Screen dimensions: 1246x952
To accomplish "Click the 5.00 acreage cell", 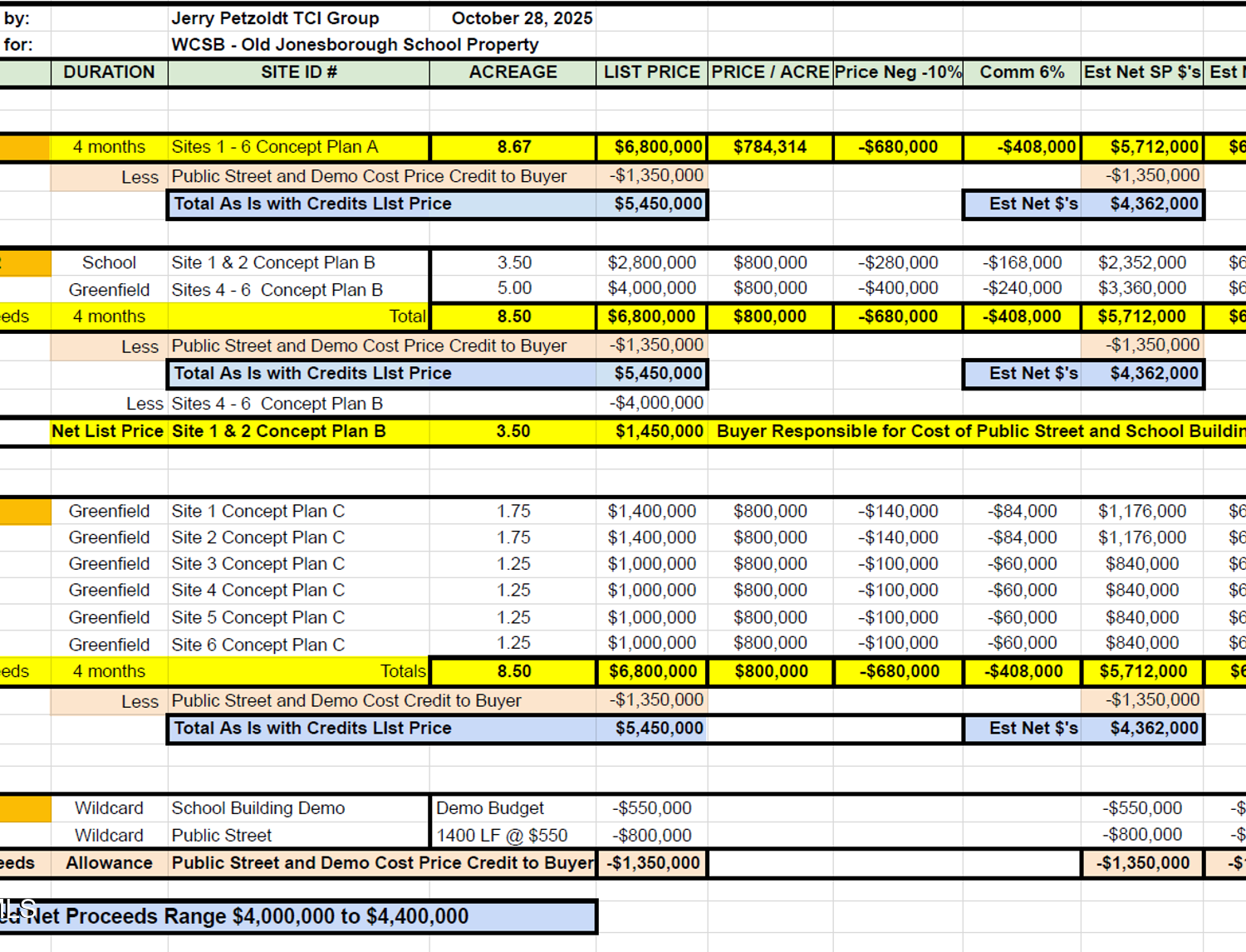I will tap(513, 288).
